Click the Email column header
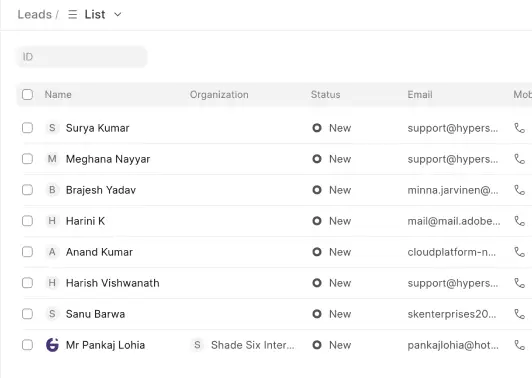Viewport: 532px width, 378px height. pos(420,94)
